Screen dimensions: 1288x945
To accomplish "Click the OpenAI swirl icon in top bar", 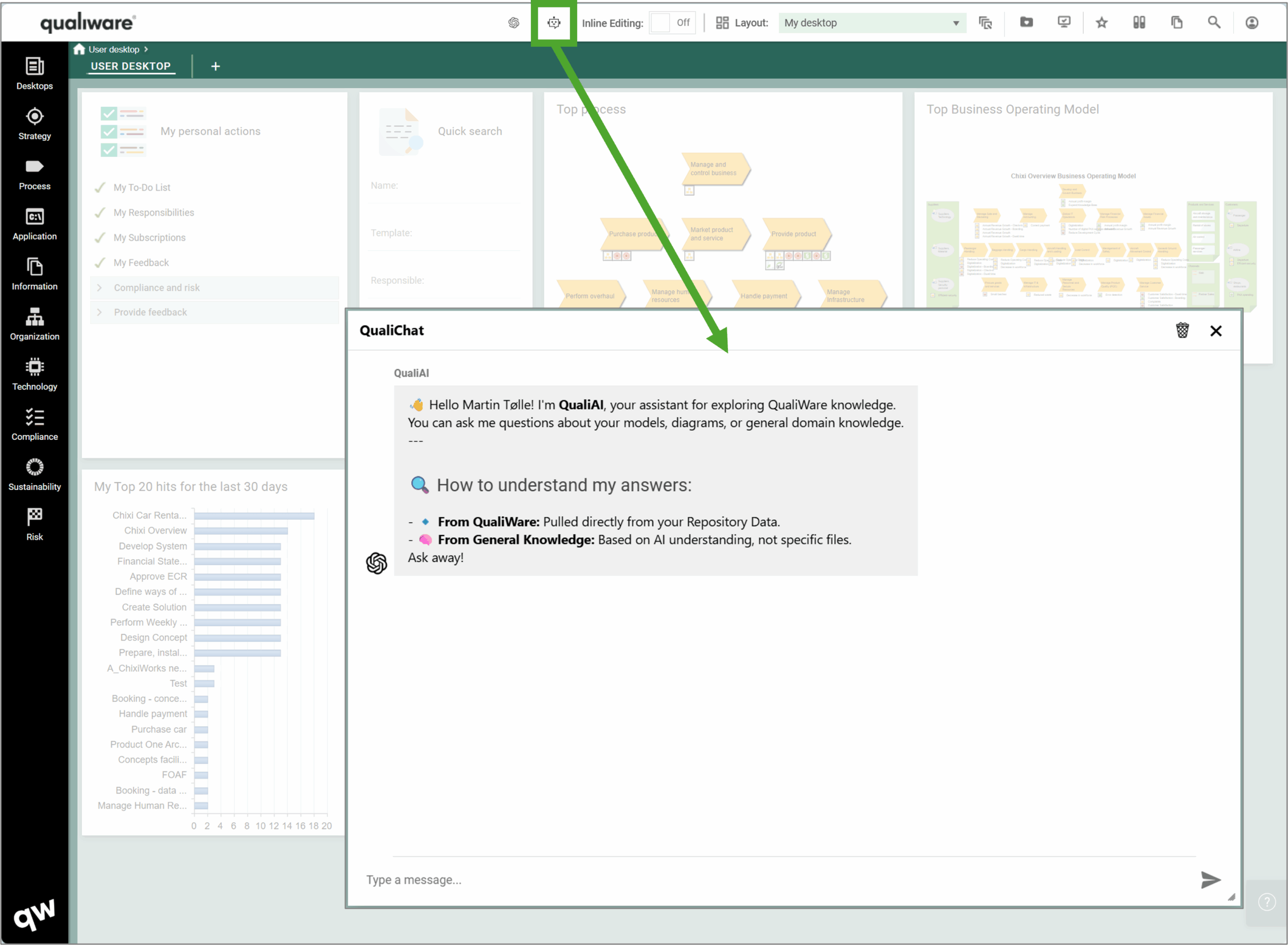I will tap(514, 23).
